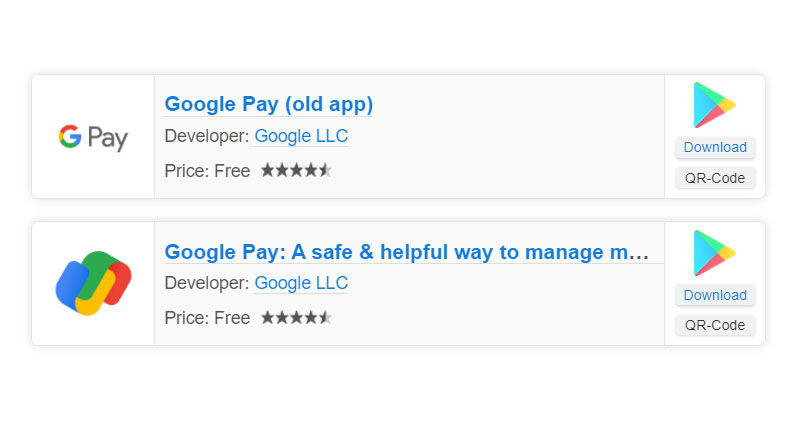Visit the Google LLC developer link for the old app

pos(301,137)
